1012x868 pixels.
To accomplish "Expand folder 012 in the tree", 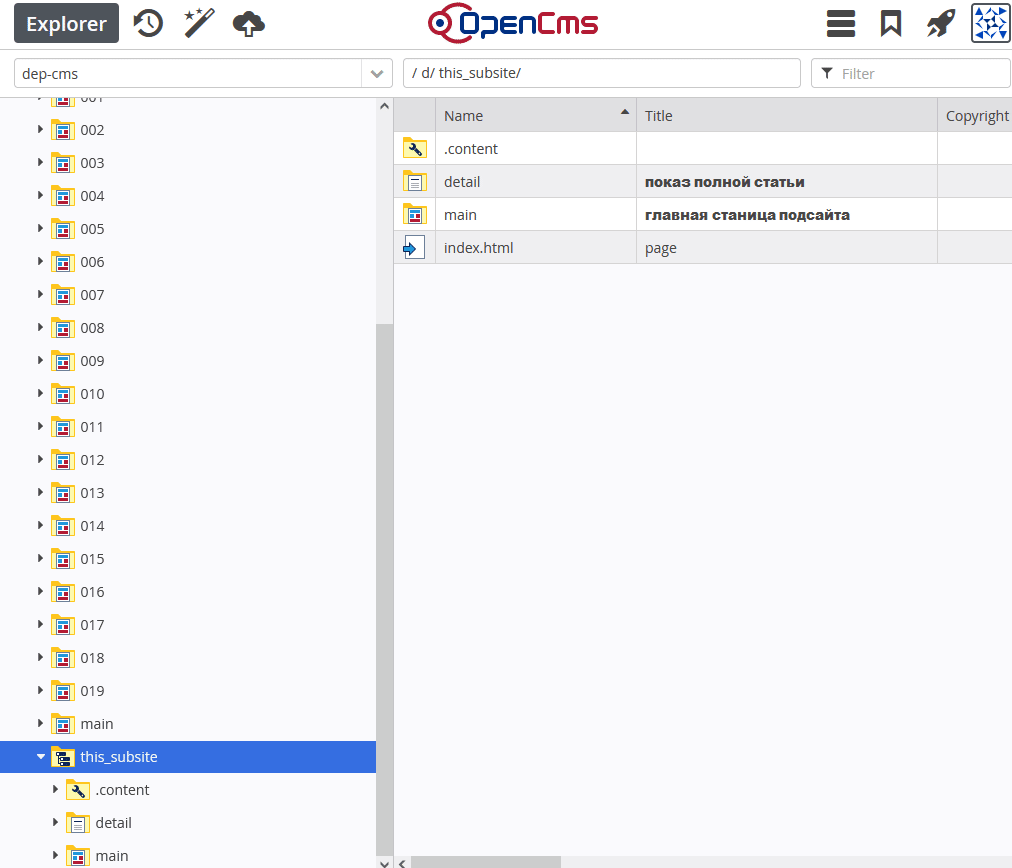I will tap(40, 459).
